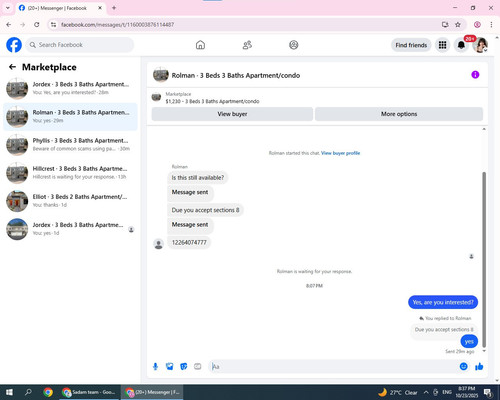Image resolution: width=500 pixels, height=400 pixels.
Task: Attach a file with the photo icon
Action: point(170,367)
